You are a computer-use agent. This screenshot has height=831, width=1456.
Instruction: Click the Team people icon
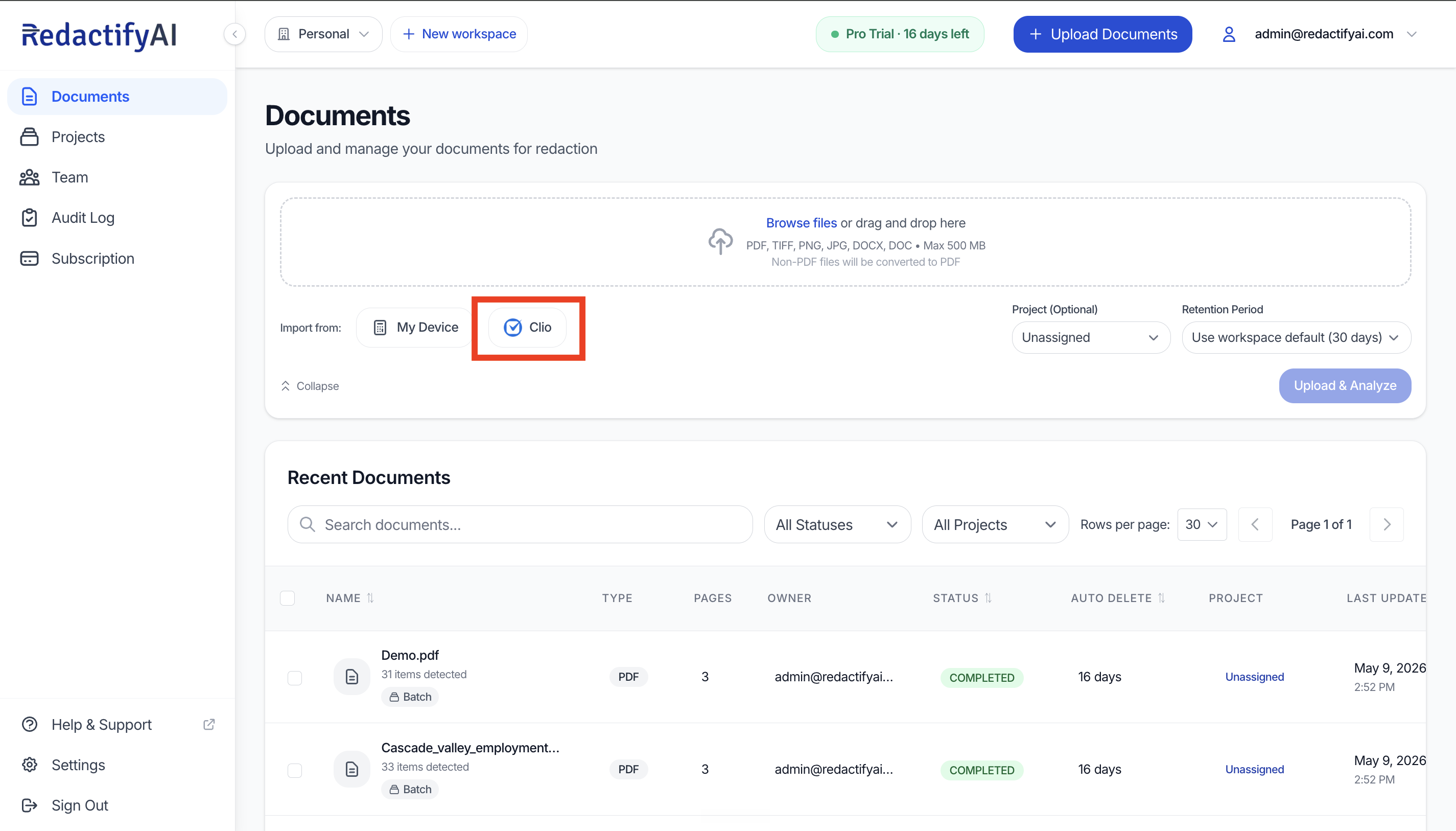click(x=29, y=177)
